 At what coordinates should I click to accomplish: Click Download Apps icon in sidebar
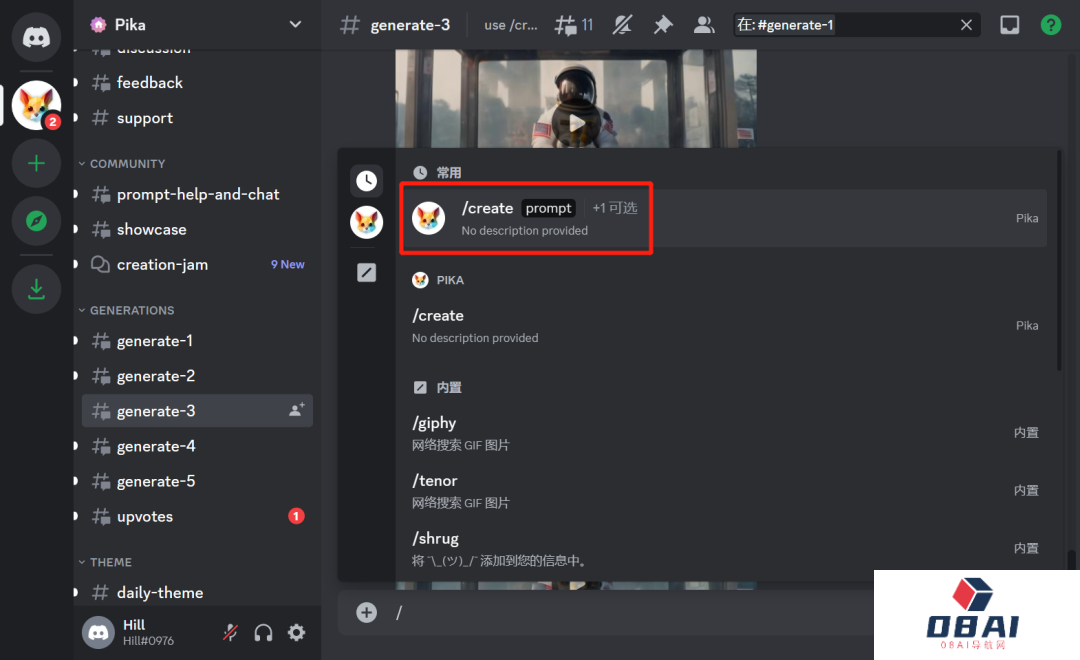tap(37, 289)
